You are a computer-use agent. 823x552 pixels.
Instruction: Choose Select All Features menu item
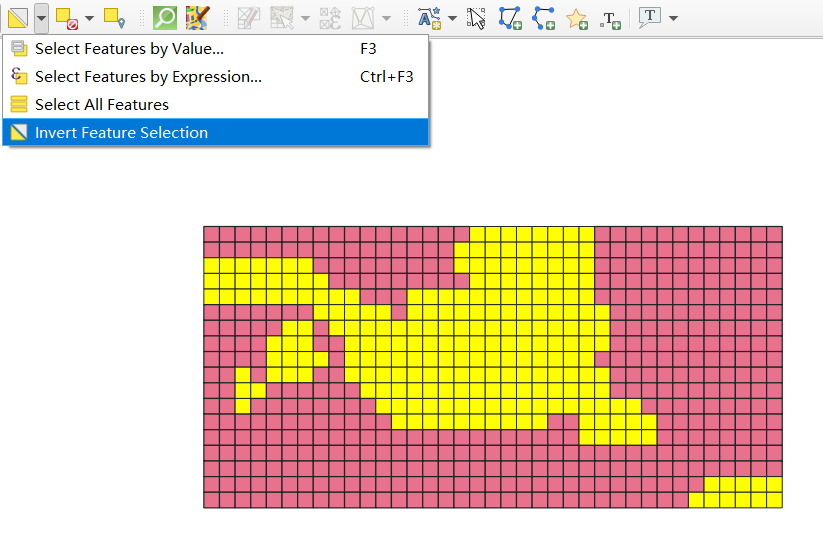coord(215,104)
